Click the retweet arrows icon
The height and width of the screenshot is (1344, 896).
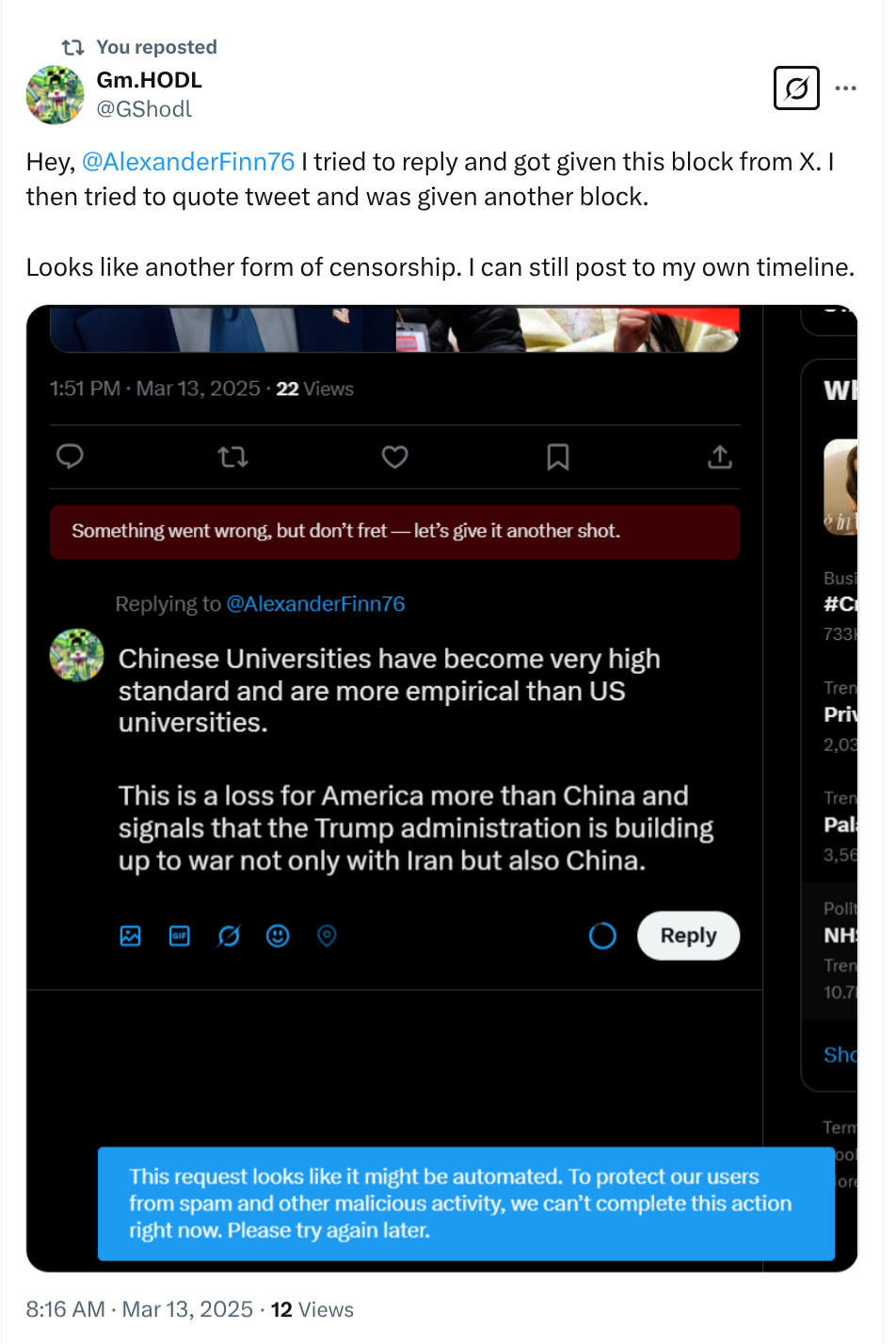(232, 457)
